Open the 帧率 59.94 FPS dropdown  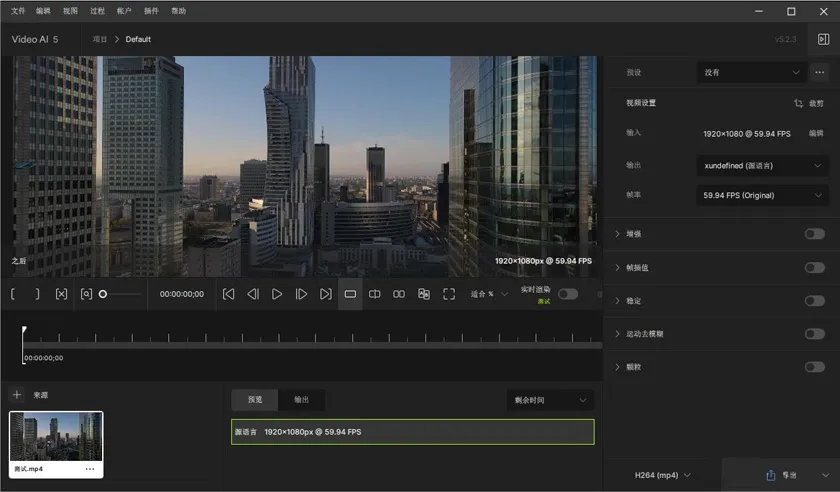[x=762, y=195]
